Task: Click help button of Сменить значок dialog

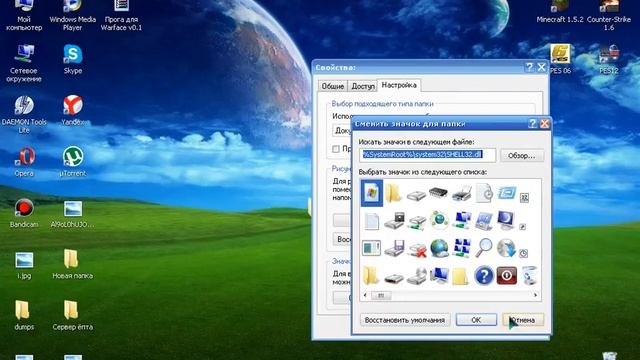Action: coord(532,124)
